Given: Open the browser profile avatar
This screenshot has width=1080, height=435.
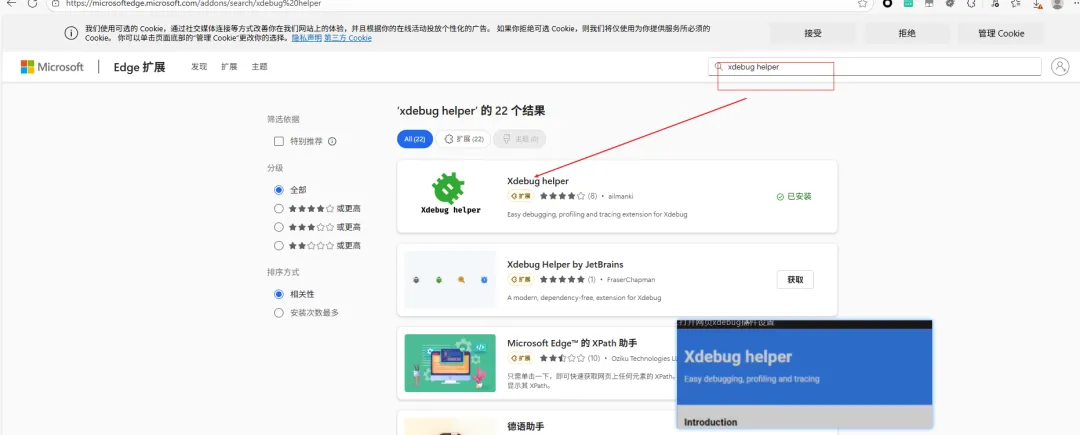Looking at the screenshot, I should (1057, 3).
